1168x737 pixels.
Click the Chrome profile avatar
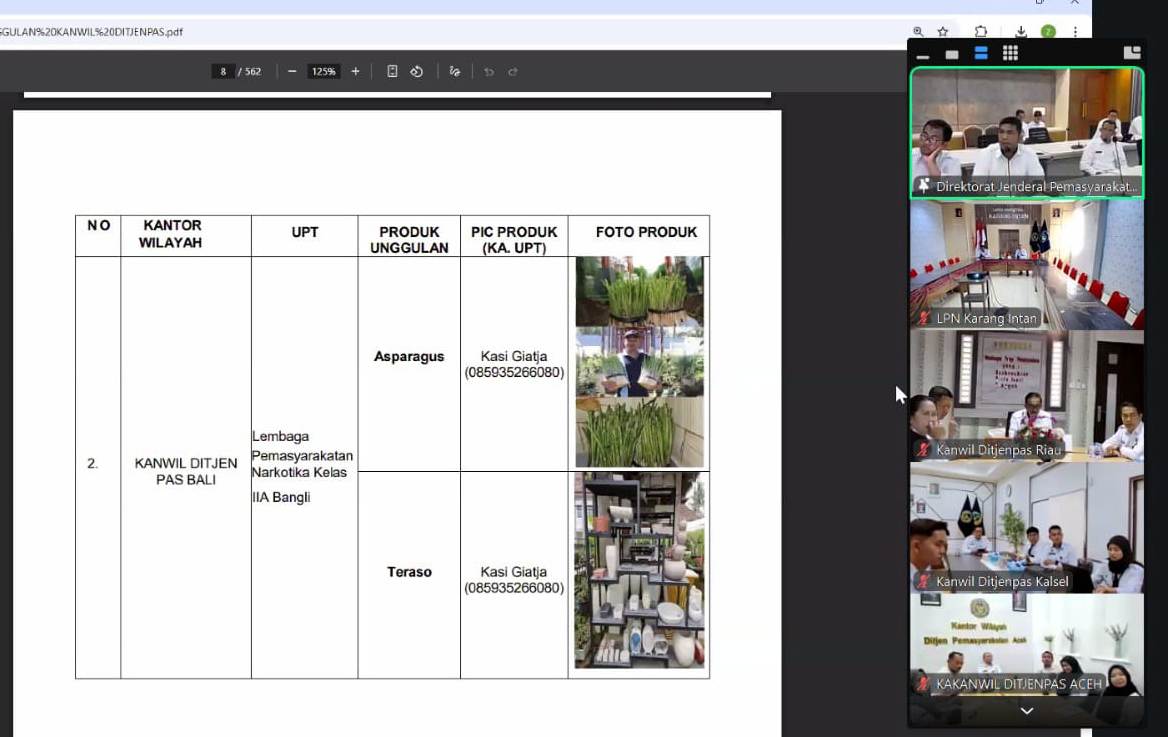coord(1048,32)
